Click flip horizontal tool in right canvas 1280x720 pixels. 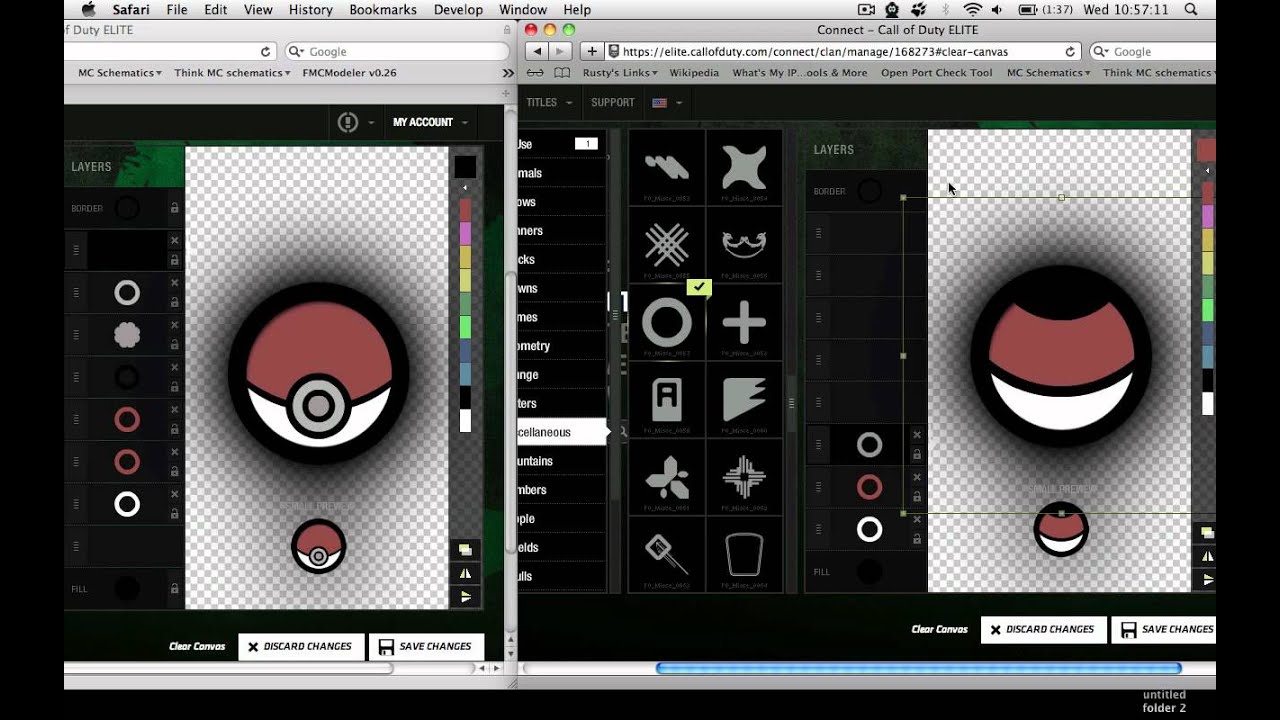tap(1207, 556)
